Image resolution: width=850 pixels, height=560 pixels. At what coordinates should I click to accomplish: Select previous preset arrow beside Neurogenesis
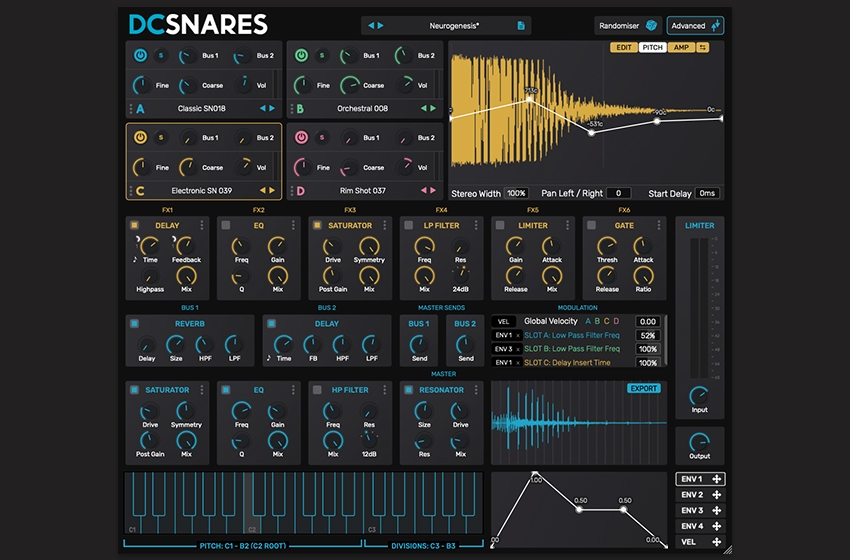pyautogui.click(x=371, y=25)
